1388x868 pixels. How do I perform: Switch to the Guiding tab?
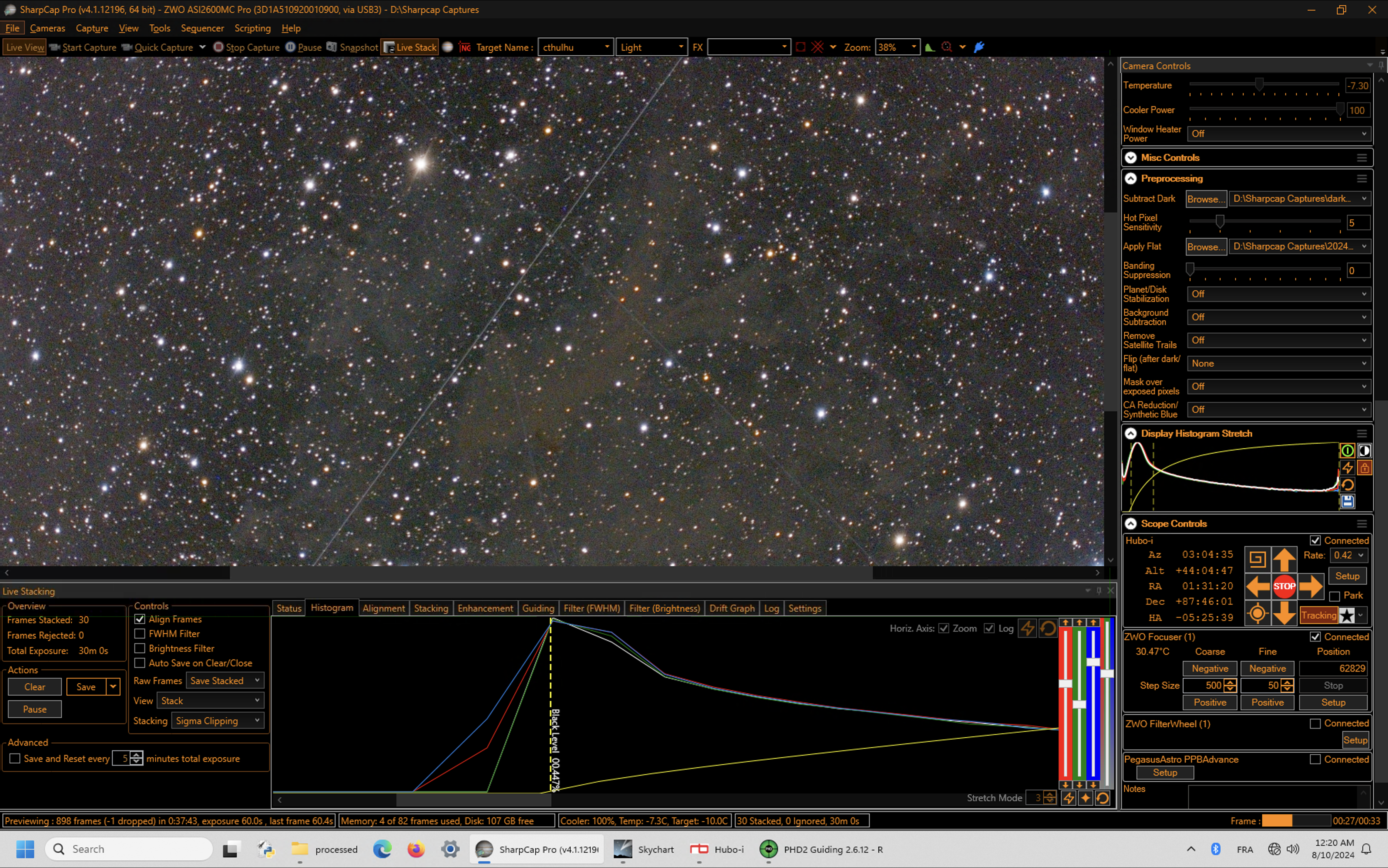pos(538,609)
